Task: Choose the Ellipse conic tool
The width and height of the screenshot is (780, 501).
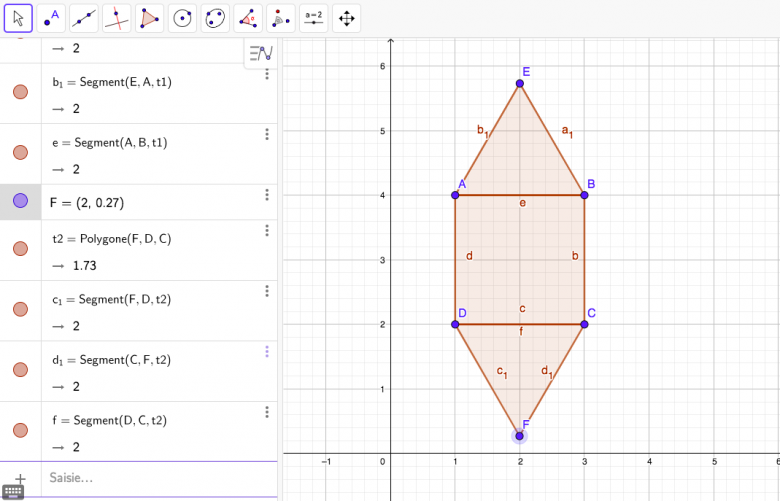Action: click(x=215, y=17)
